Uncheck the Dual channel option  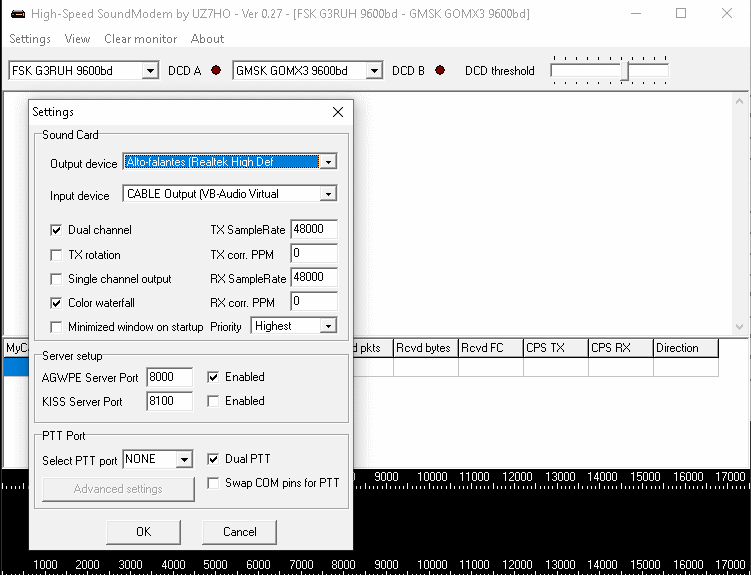point(56,230)
